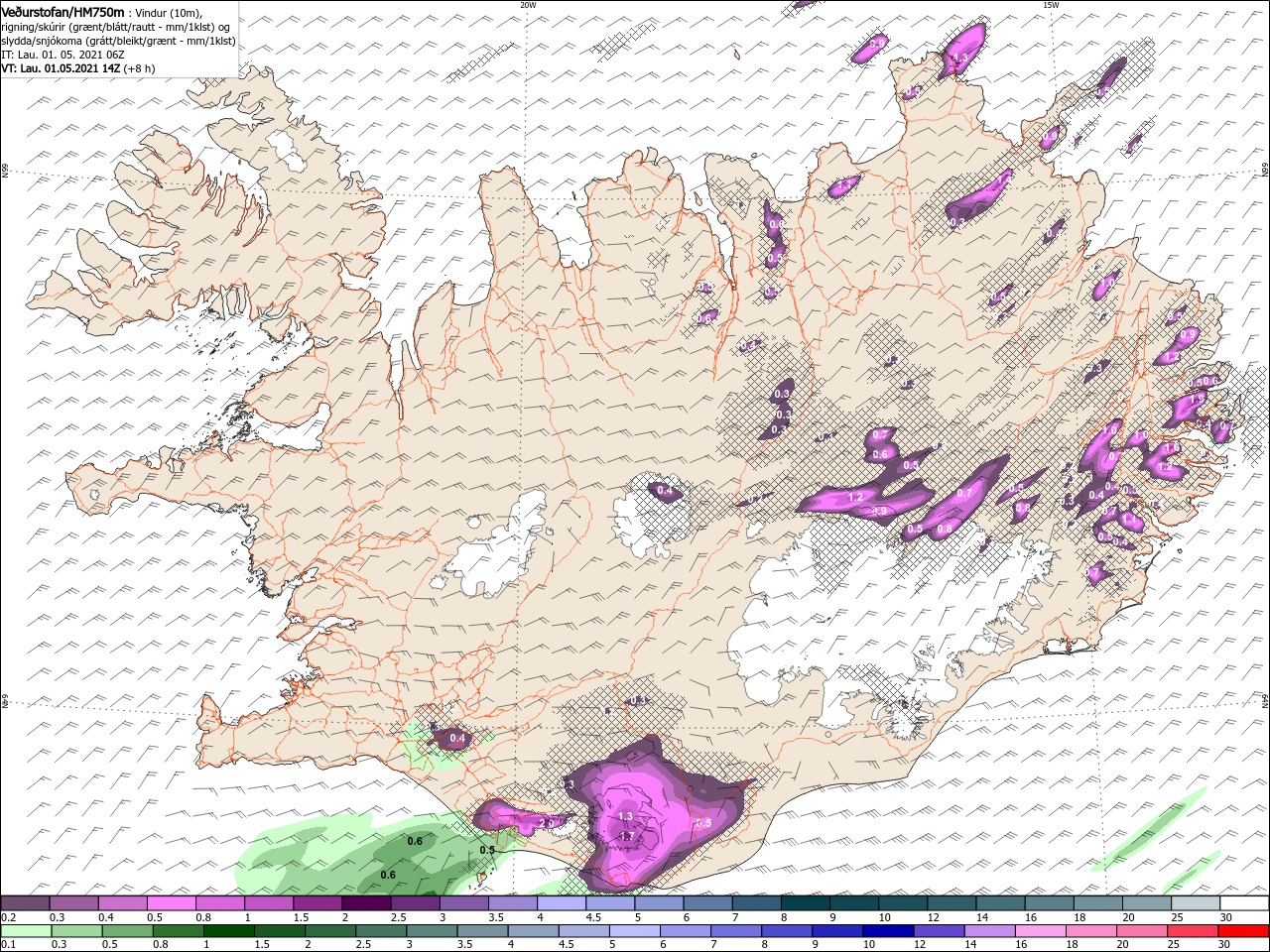The width and height of the screenshot is (1270, 952).
Task: Pick the gray-teal 18 snow legend swatch
Action: [x=1097, y=903]
